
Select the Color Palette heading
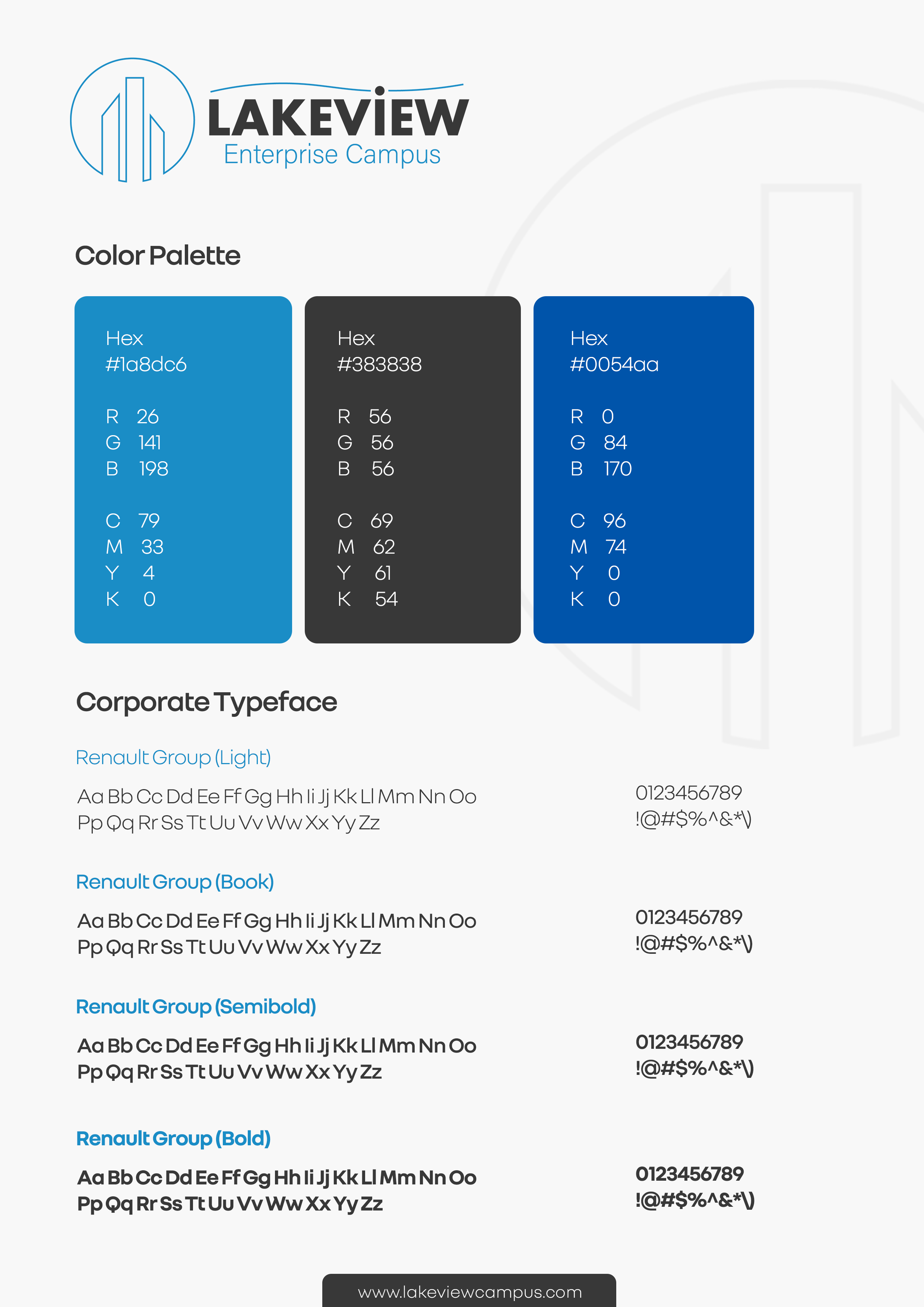click(158, 256)
